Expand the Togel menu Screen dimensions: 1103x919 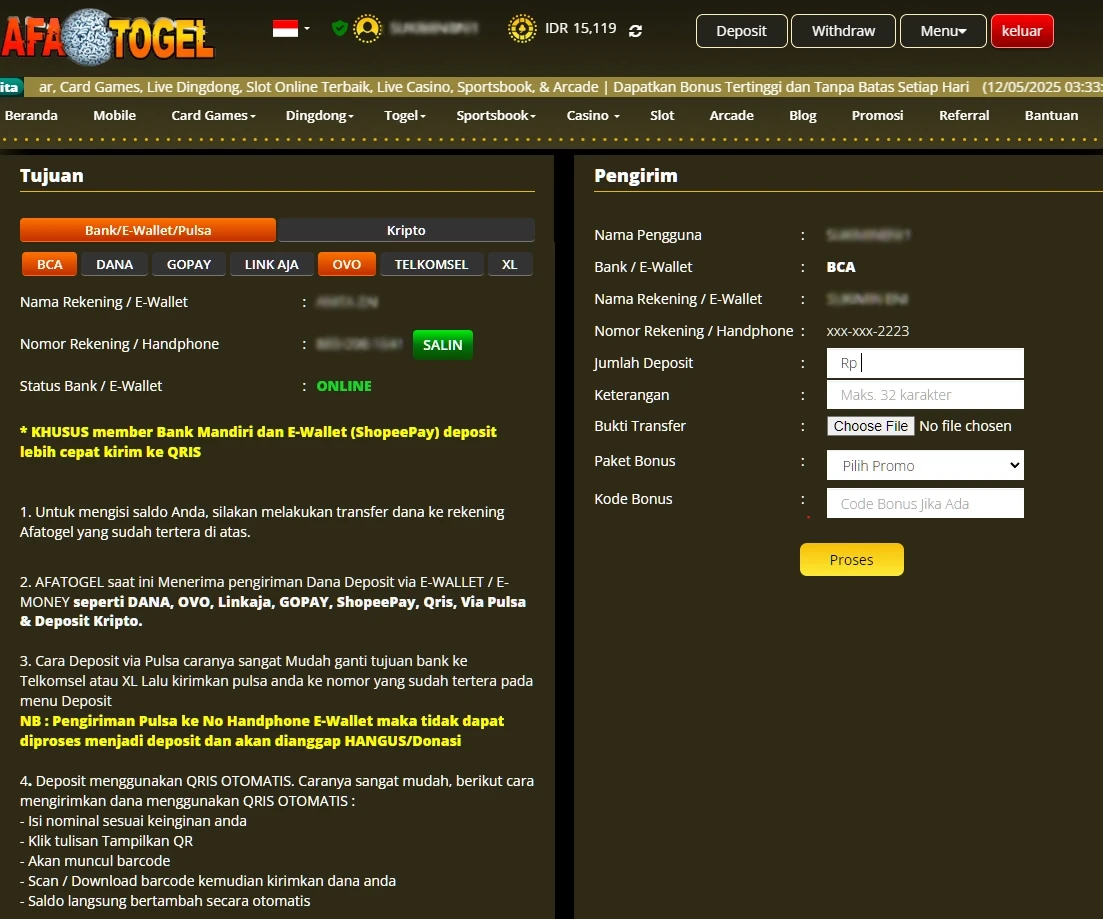click(404, 115)
